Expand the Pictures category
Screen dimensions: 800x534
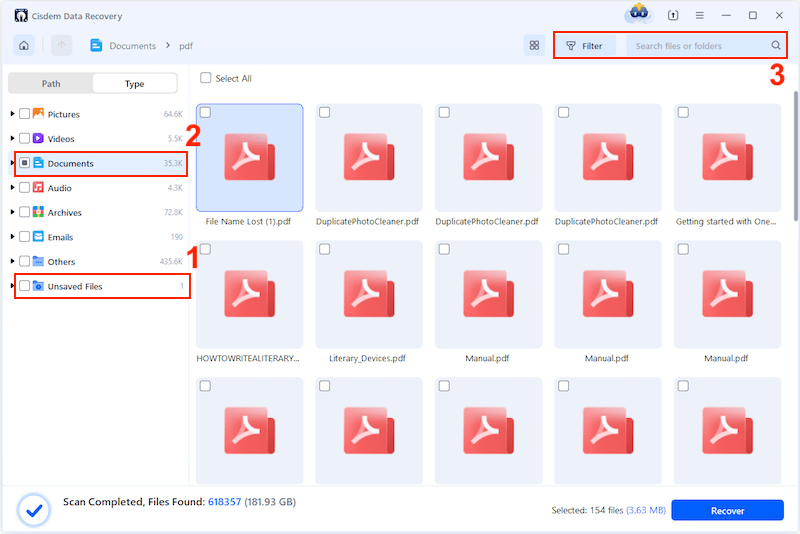12,114
